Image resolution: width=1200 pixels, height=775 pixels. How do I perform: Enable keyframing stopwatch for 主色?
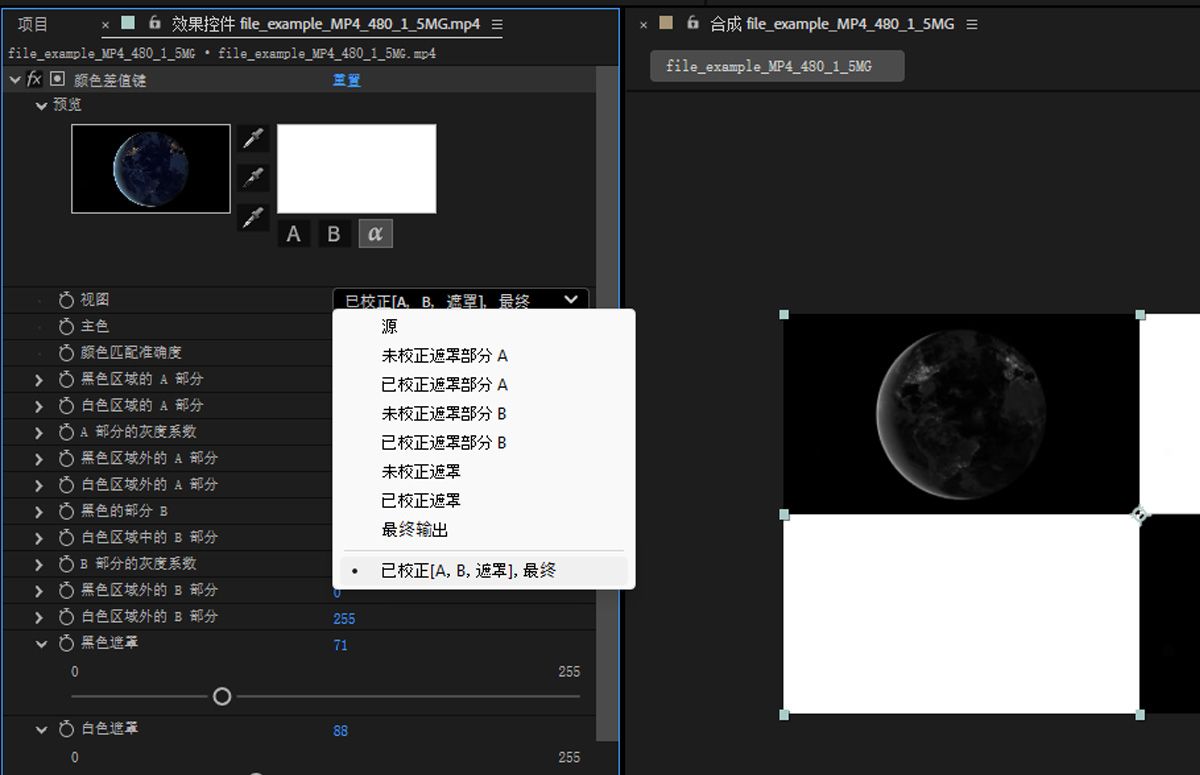(66, 326)
